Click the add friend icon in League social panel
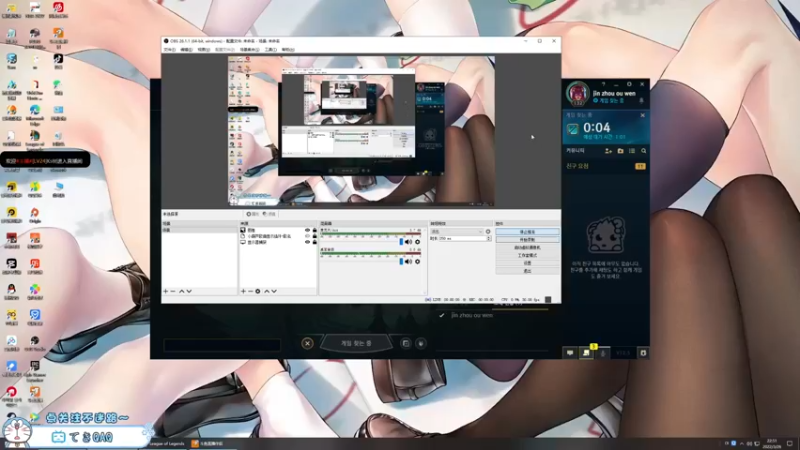Viewport: 800px width, 450px height. [x=608, y=151]
